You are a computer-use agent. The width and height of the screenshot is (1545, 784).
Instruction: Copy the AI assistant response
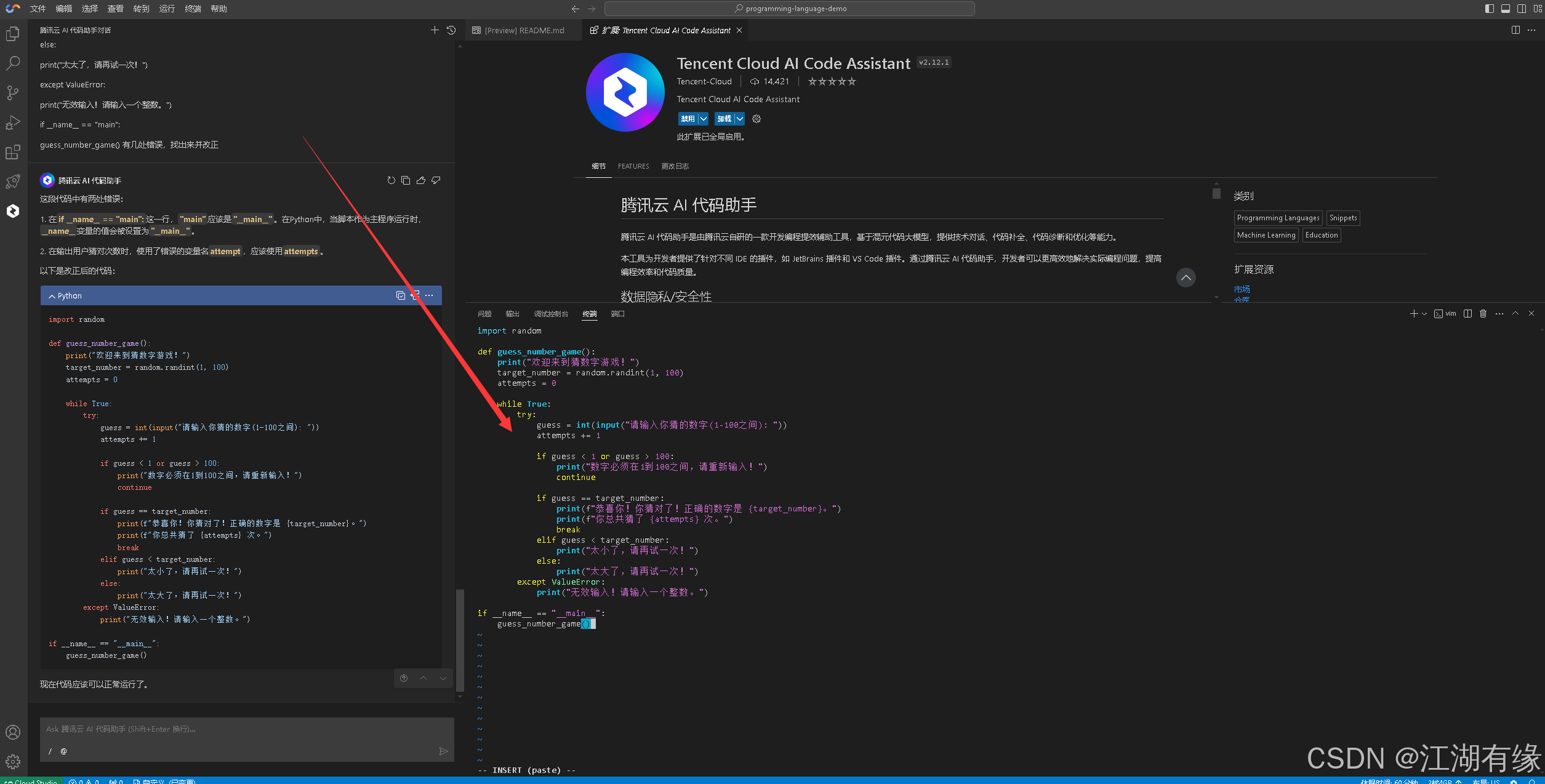click(406, 180)
